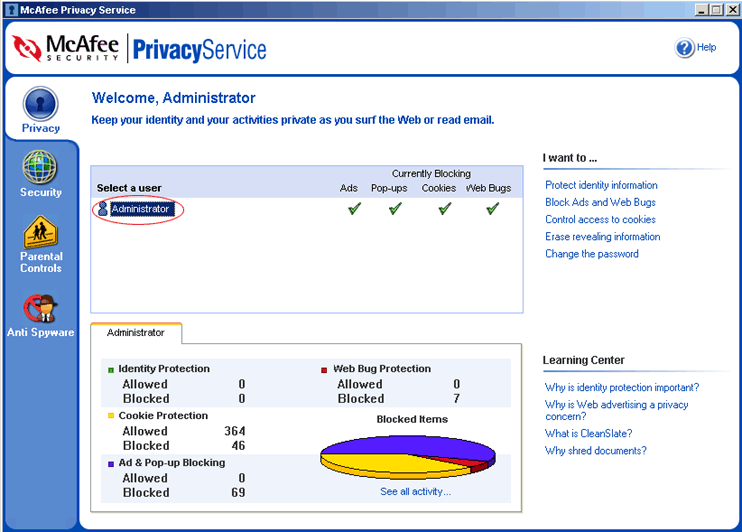Open the Privacy section icon
The height and width of the screenshot is (532, 742).
pyautogui.click(x=40, y=104)
